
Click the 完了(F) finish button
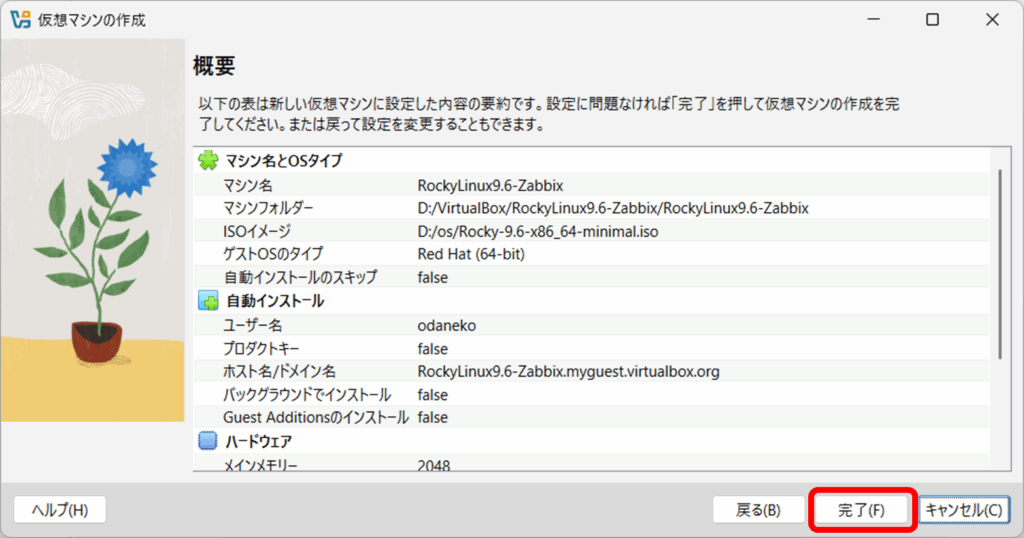click(861, 510)
